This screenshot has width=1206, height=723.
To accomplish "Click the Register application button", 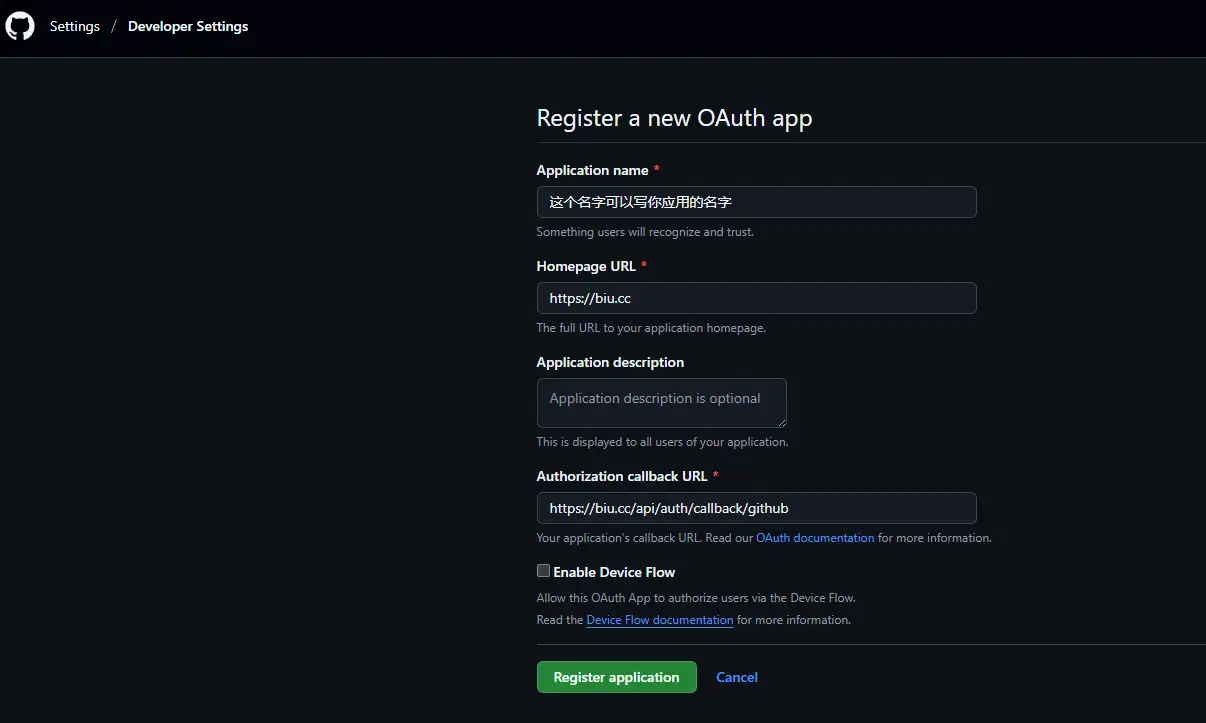I will pos(616,677).
